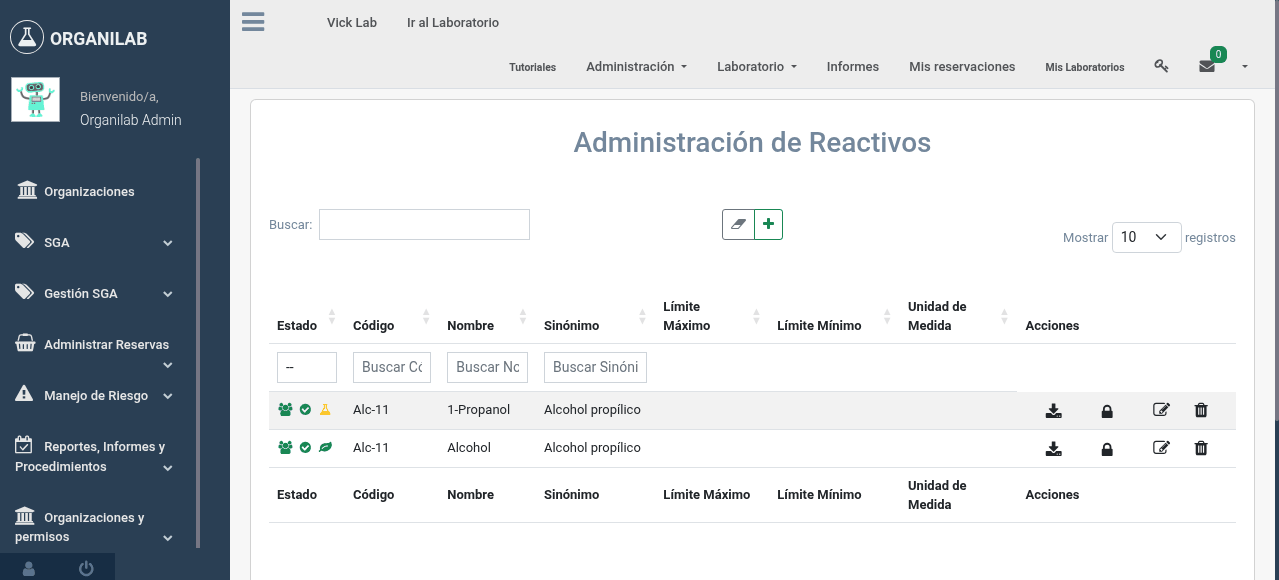The height and width of the screenshot is (580, 1279).
Task: Expand the Gestión SGA sidebar menu
Action: (95, 293)
